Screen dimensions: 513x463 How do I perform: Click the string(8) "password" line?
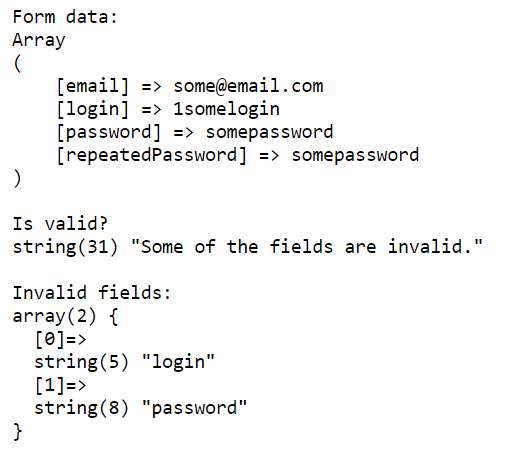pyautogui.click(x=140, y=408)
